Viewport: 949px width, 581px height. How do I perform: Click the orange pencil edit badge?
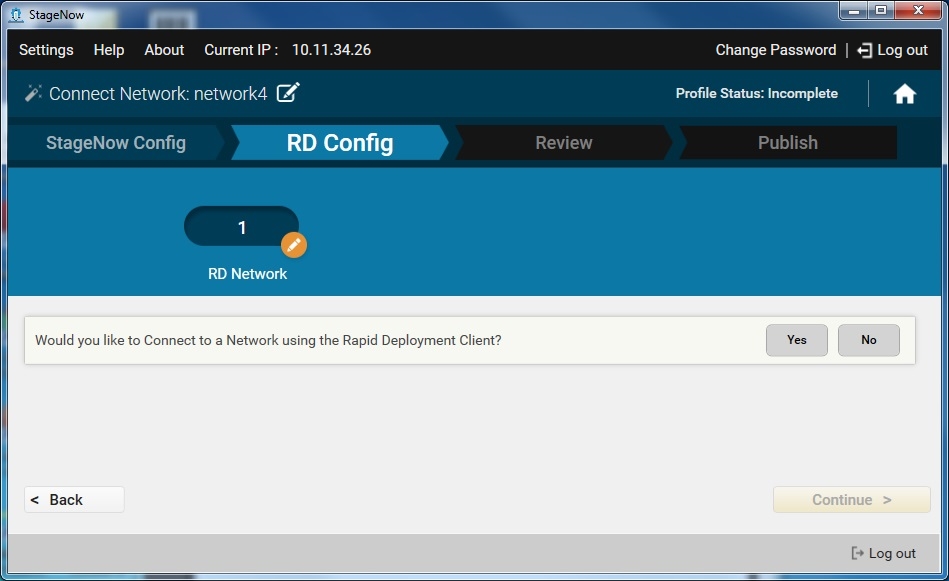tap(293, 245)
